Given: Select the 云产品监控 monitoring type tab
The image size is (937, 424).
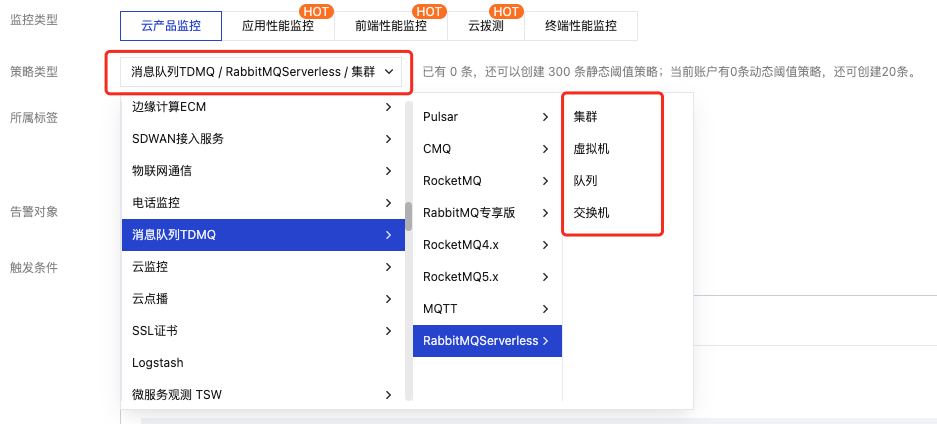Looking at the screenshot, I should click(171, 26).
